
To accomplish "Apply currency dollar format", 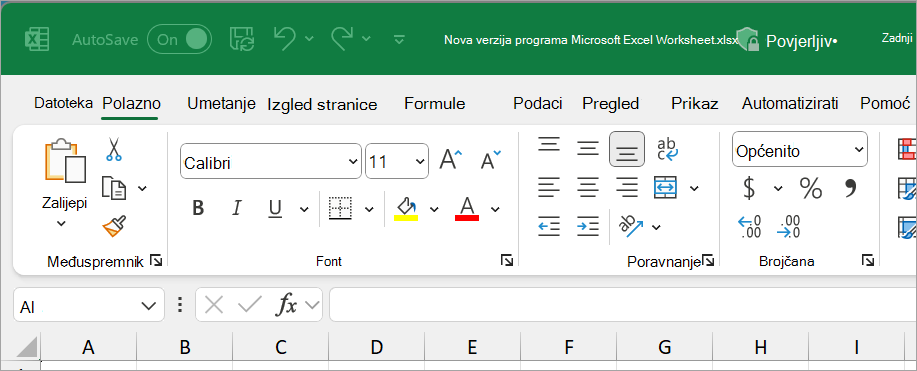I will [749, 188].
